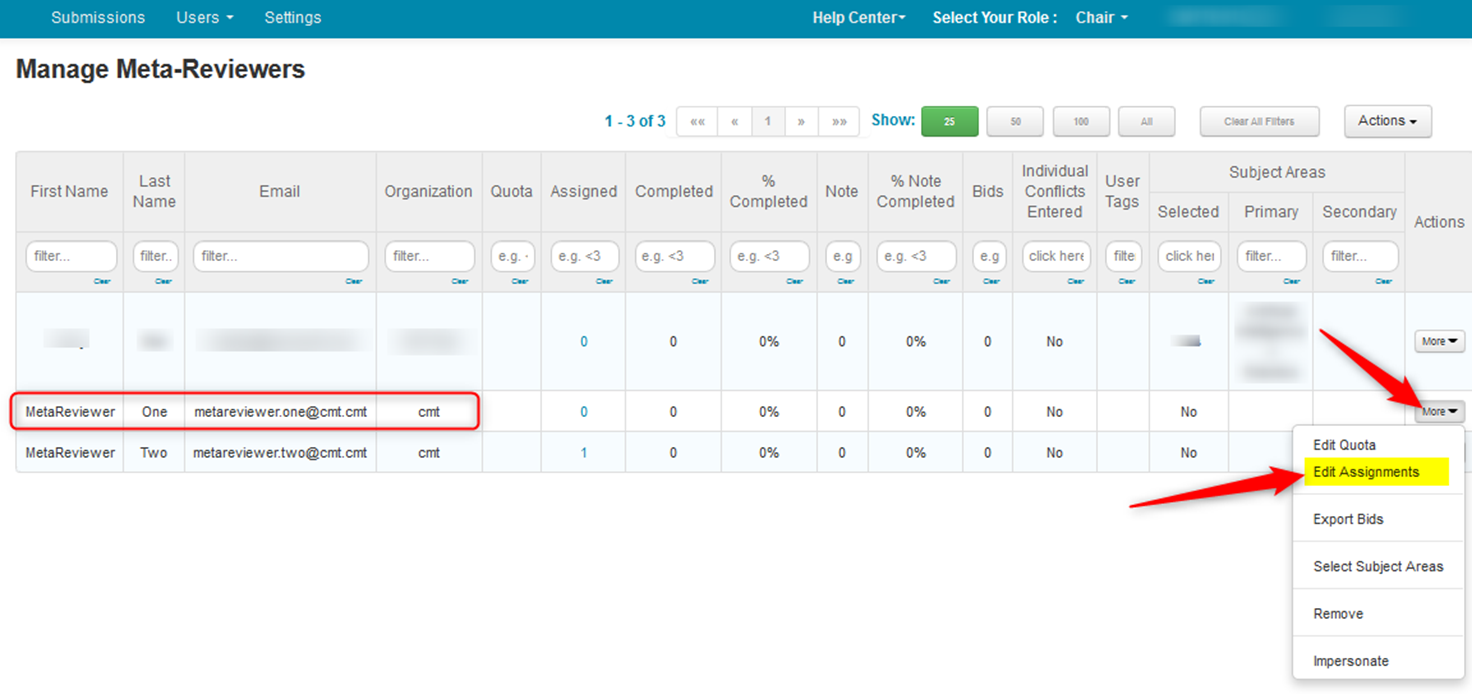Click the Secondary subject area filter field

(1360, 256)
